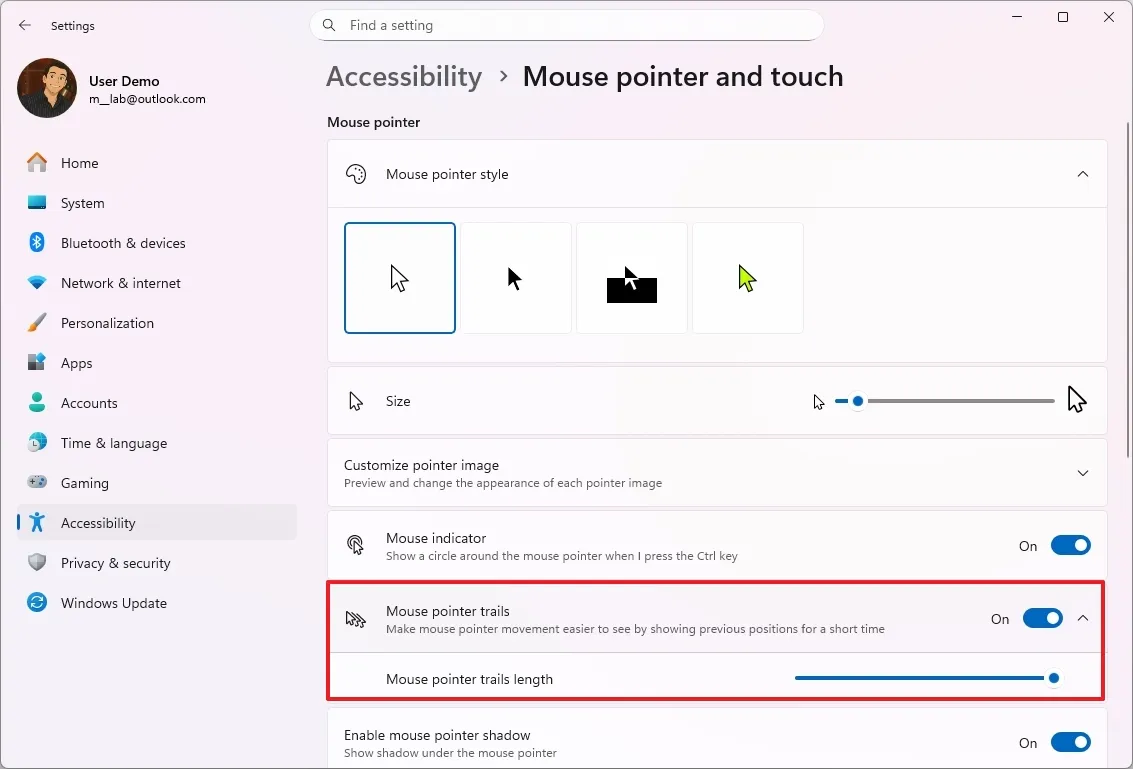Viewport: 1133px width, 769px height.
Task: Disable Mouse pointer trails
Action: point(1043,618)
